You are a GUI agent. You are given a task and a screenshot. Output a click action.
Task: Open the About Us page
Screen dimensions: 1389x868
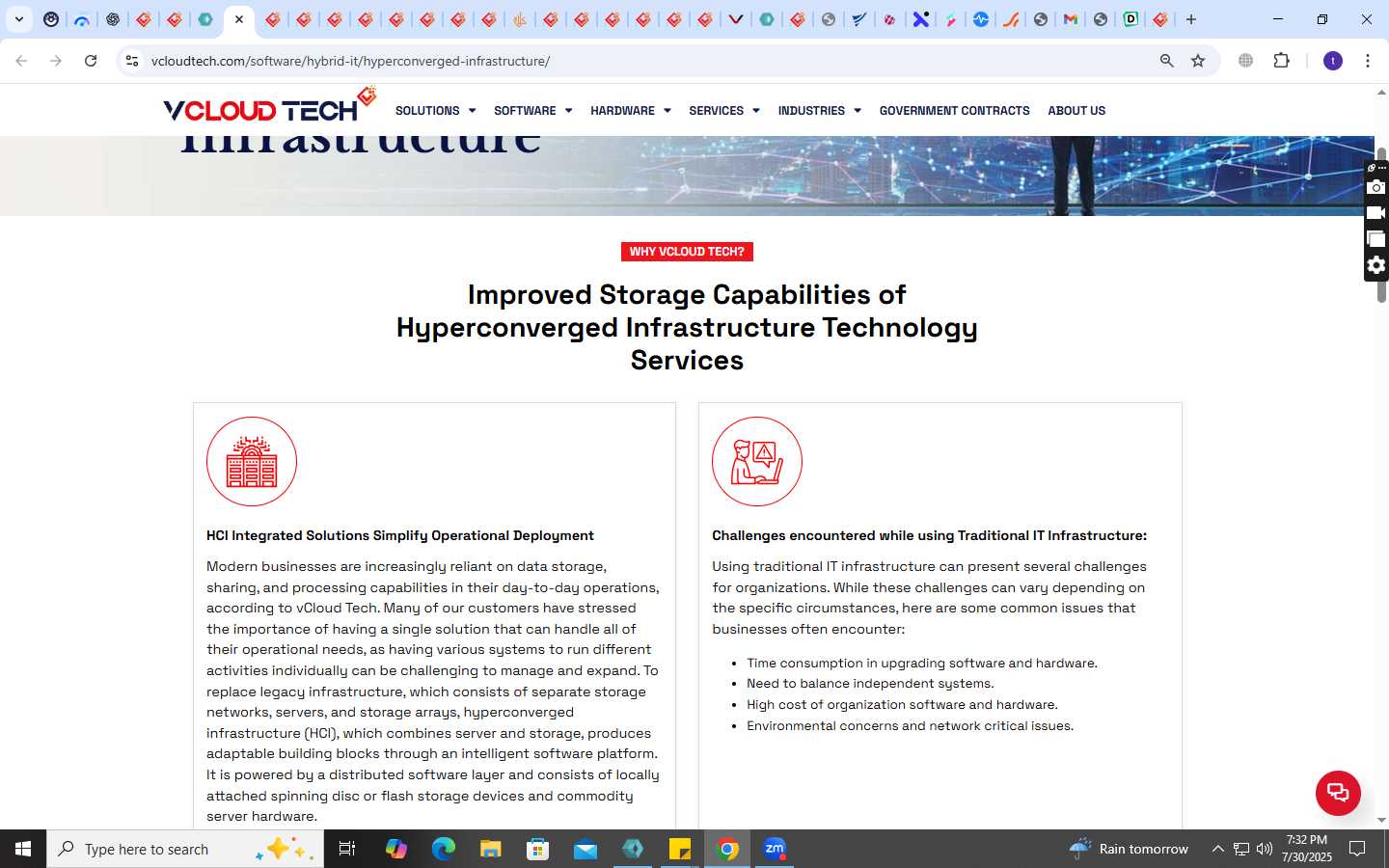coord(1076,111)
